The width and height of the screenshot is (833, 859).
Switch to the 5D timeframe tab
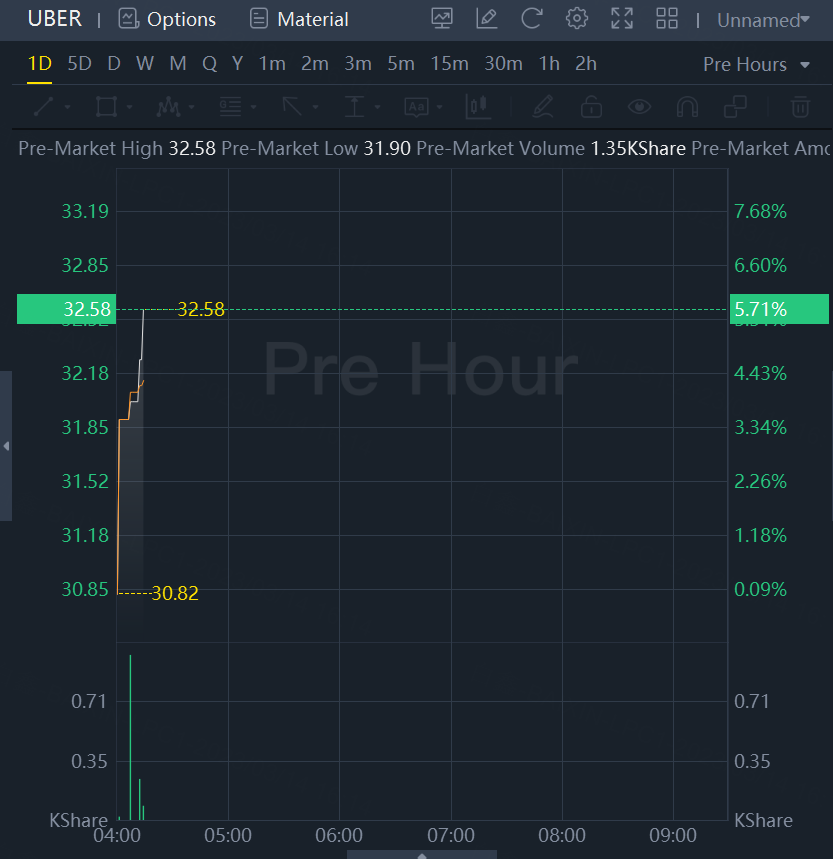click(79, 64)
